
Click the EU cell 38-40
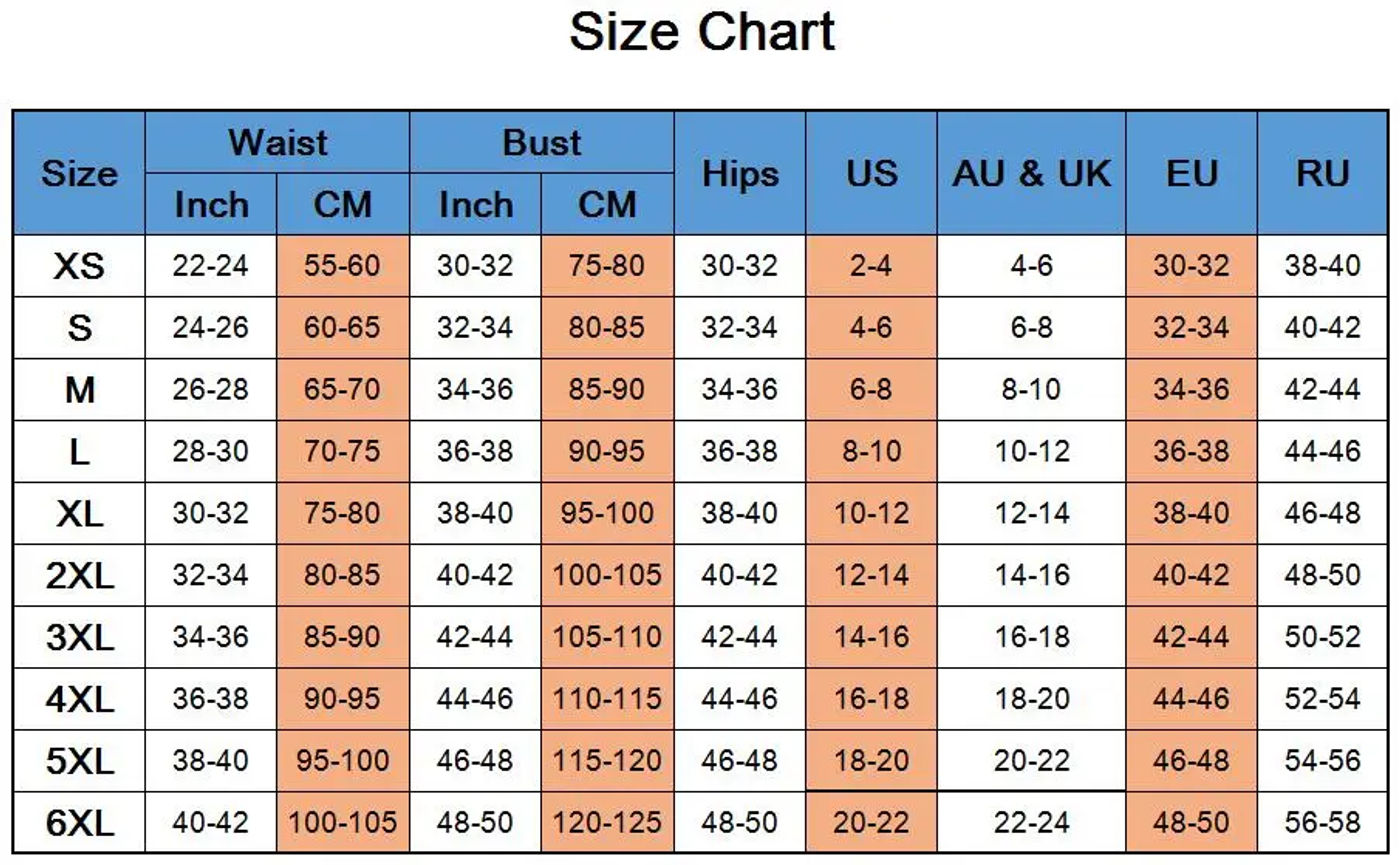pos(1191,513)
